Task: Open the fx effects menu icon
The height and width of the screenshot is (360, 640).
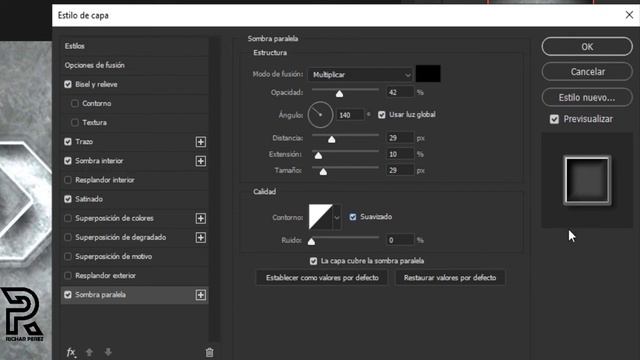Action: point(71,352)
